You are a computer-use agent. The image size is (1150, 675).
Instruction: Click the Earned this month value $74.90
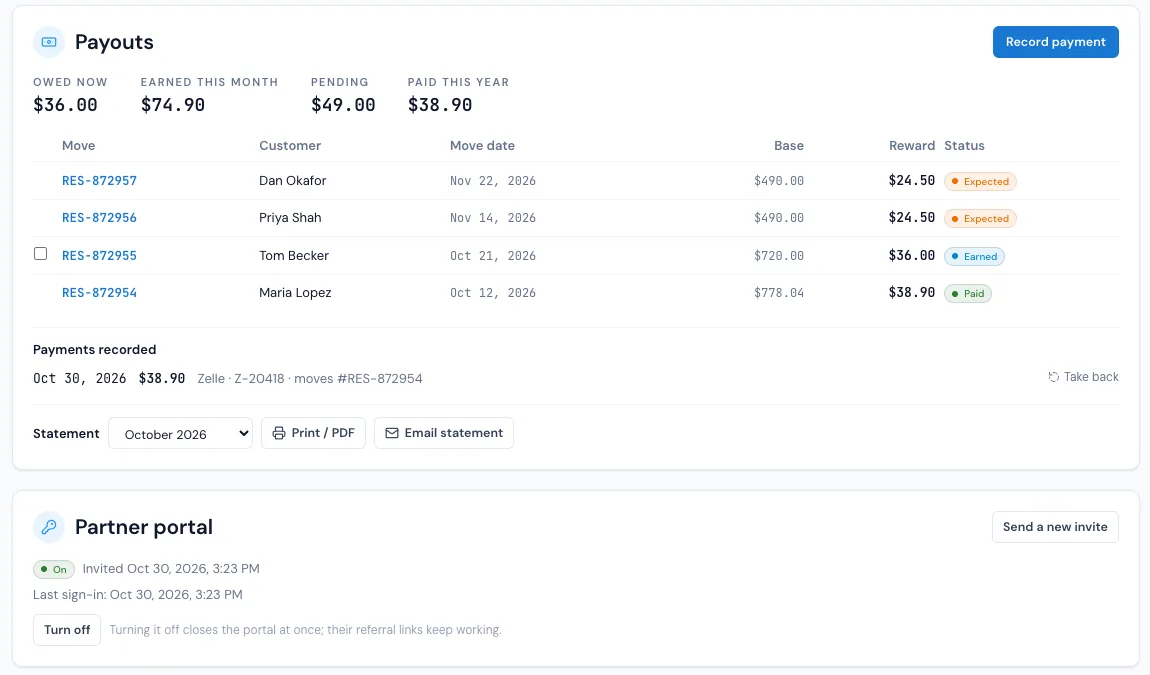[172, 105]
